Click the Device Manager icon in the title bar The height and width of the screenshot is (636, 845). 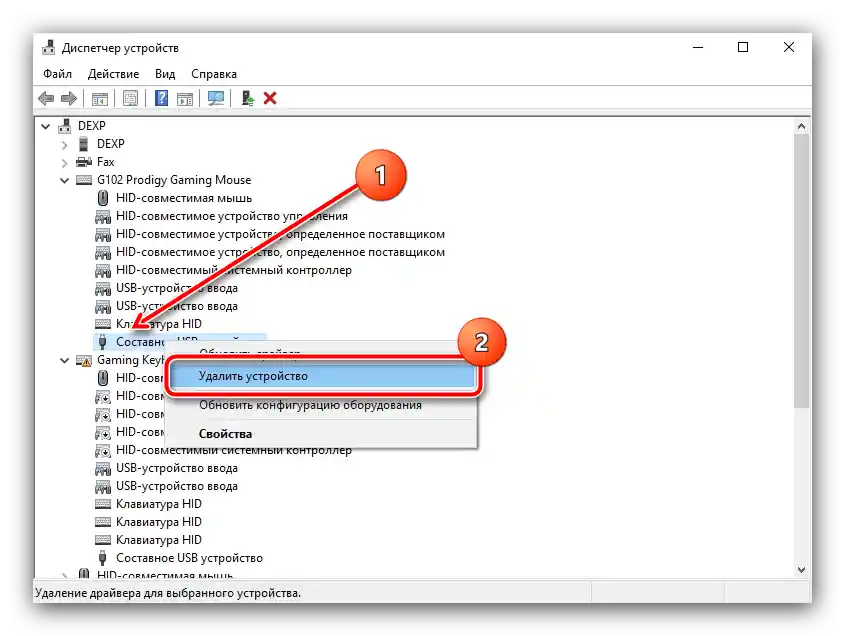[49, 47]
